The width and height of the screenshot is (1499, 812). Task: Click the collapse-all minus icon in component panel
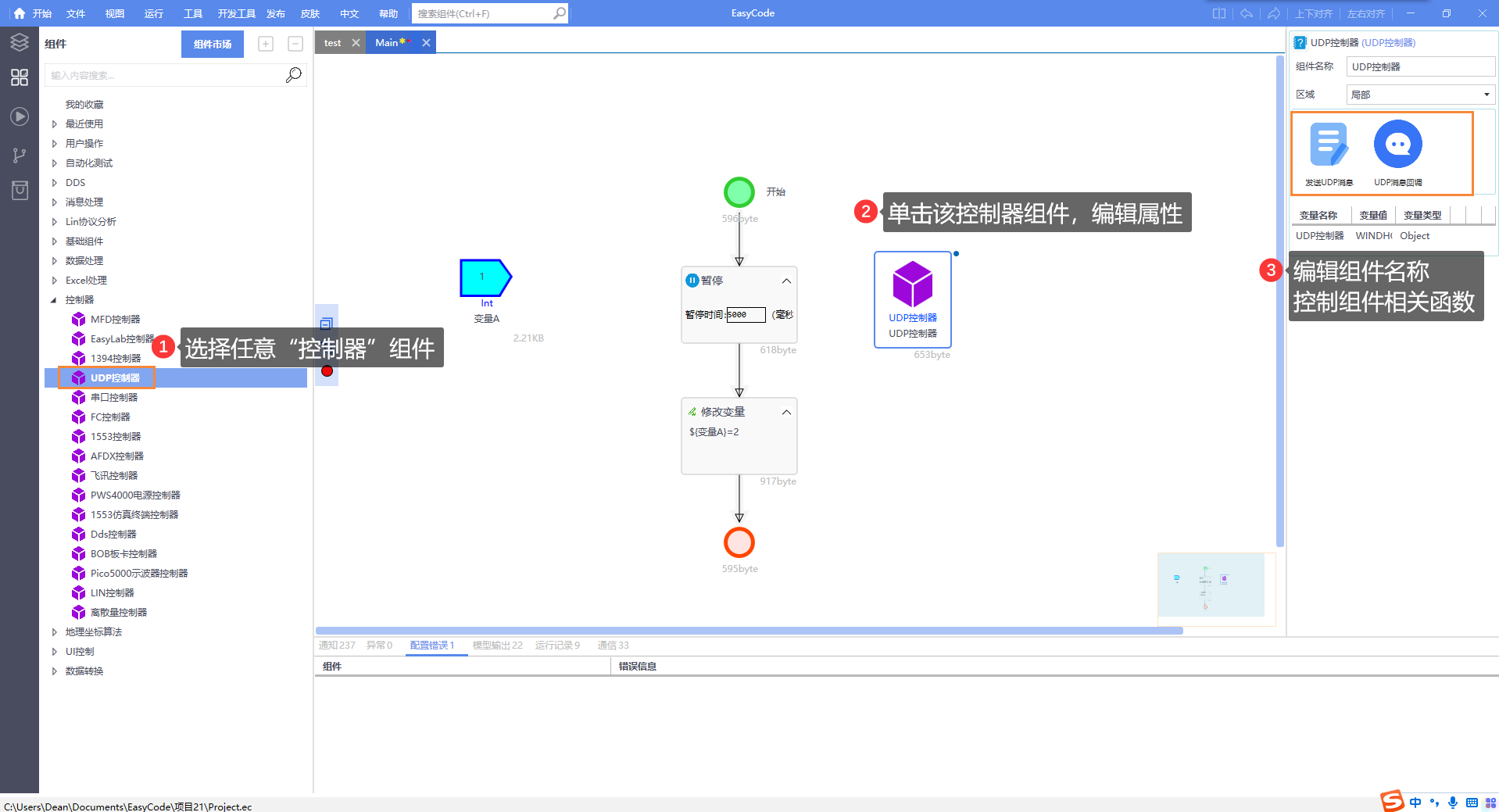point(295,44)
